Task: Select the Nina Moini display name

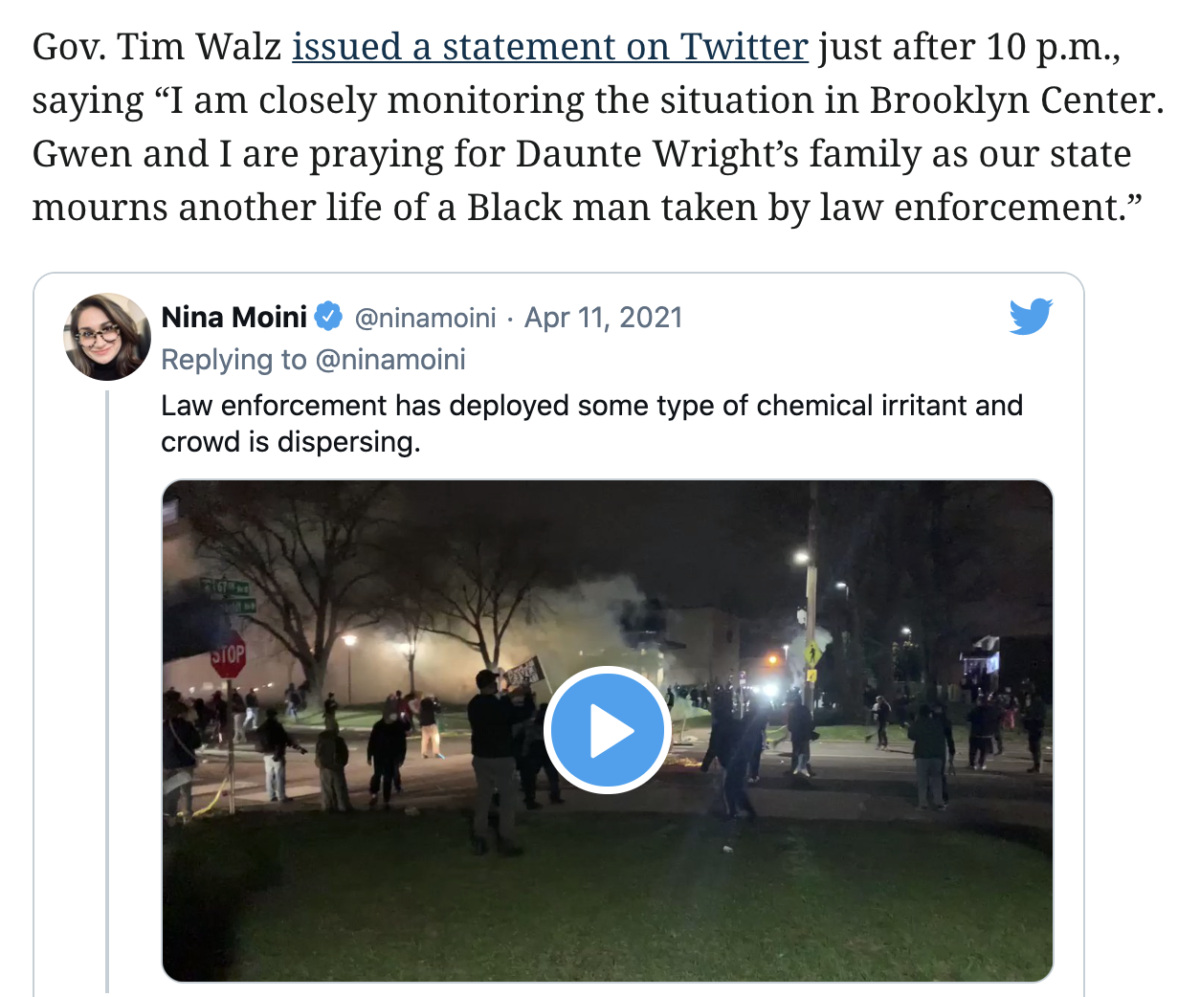Action: [235, 318]
